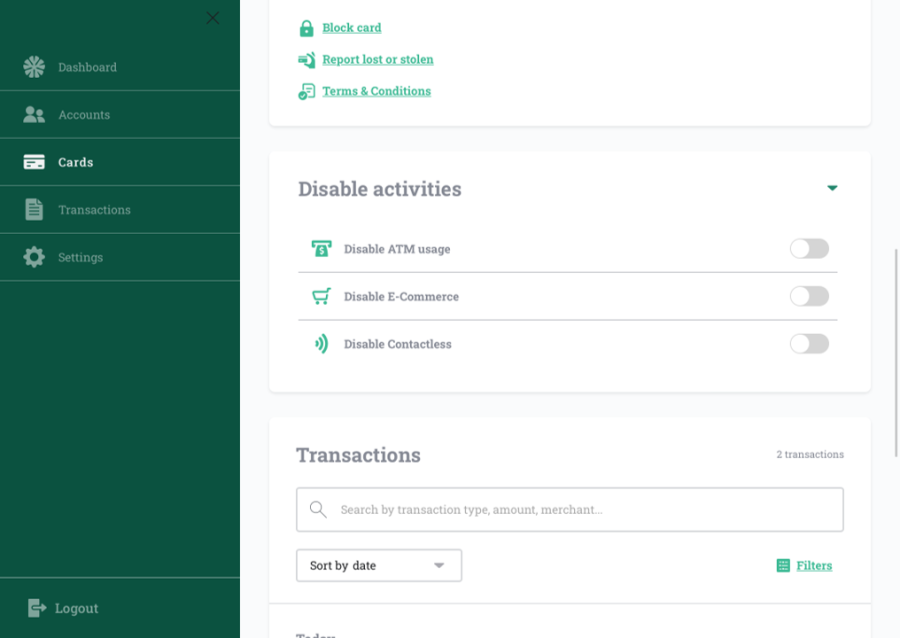Screen dimensions: 900x638
Task: Click the ATM icon in Disable activities
Action: tap(321, 249)
